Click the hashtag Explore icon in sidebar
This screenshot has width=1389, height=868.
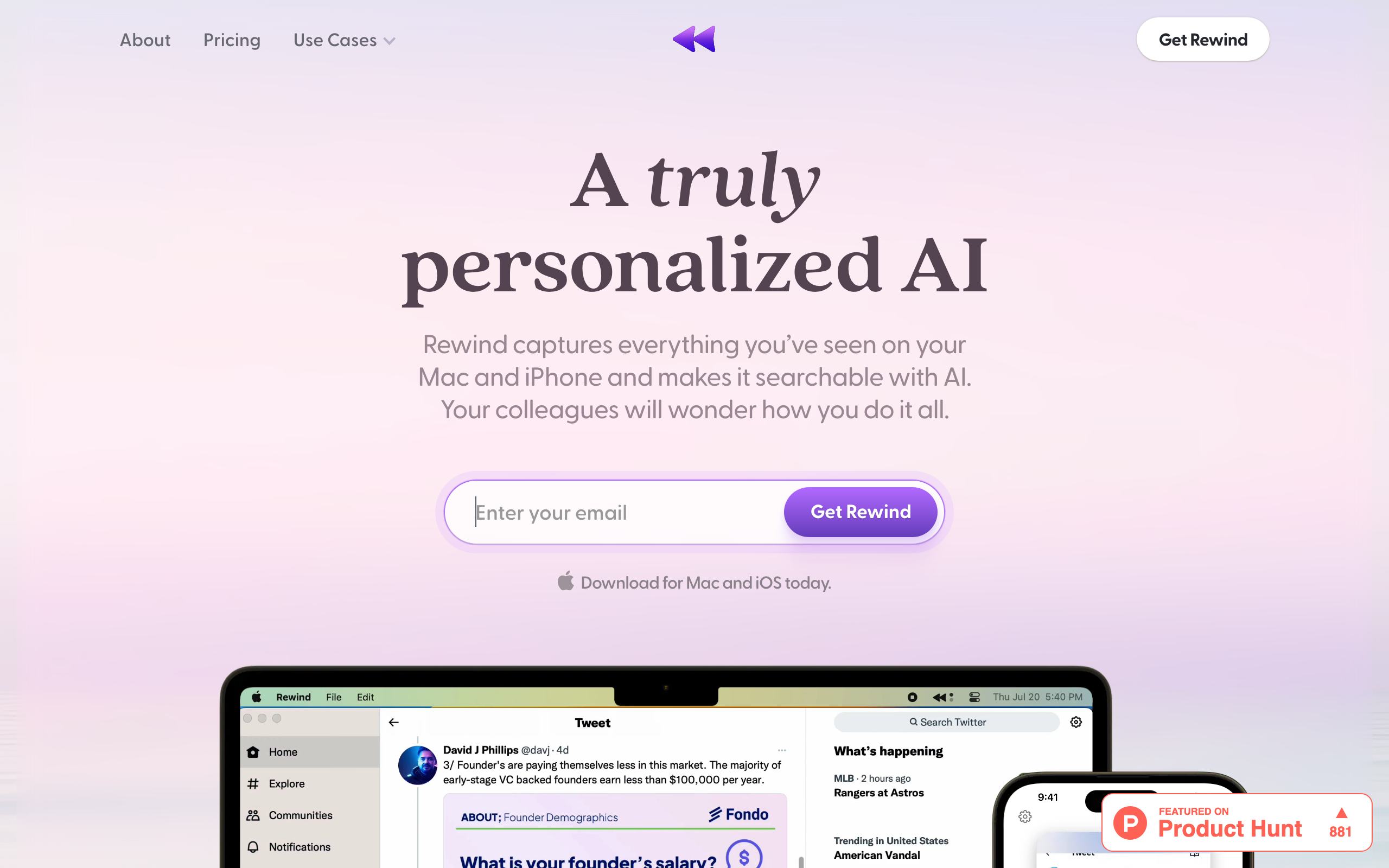point(253,784)
